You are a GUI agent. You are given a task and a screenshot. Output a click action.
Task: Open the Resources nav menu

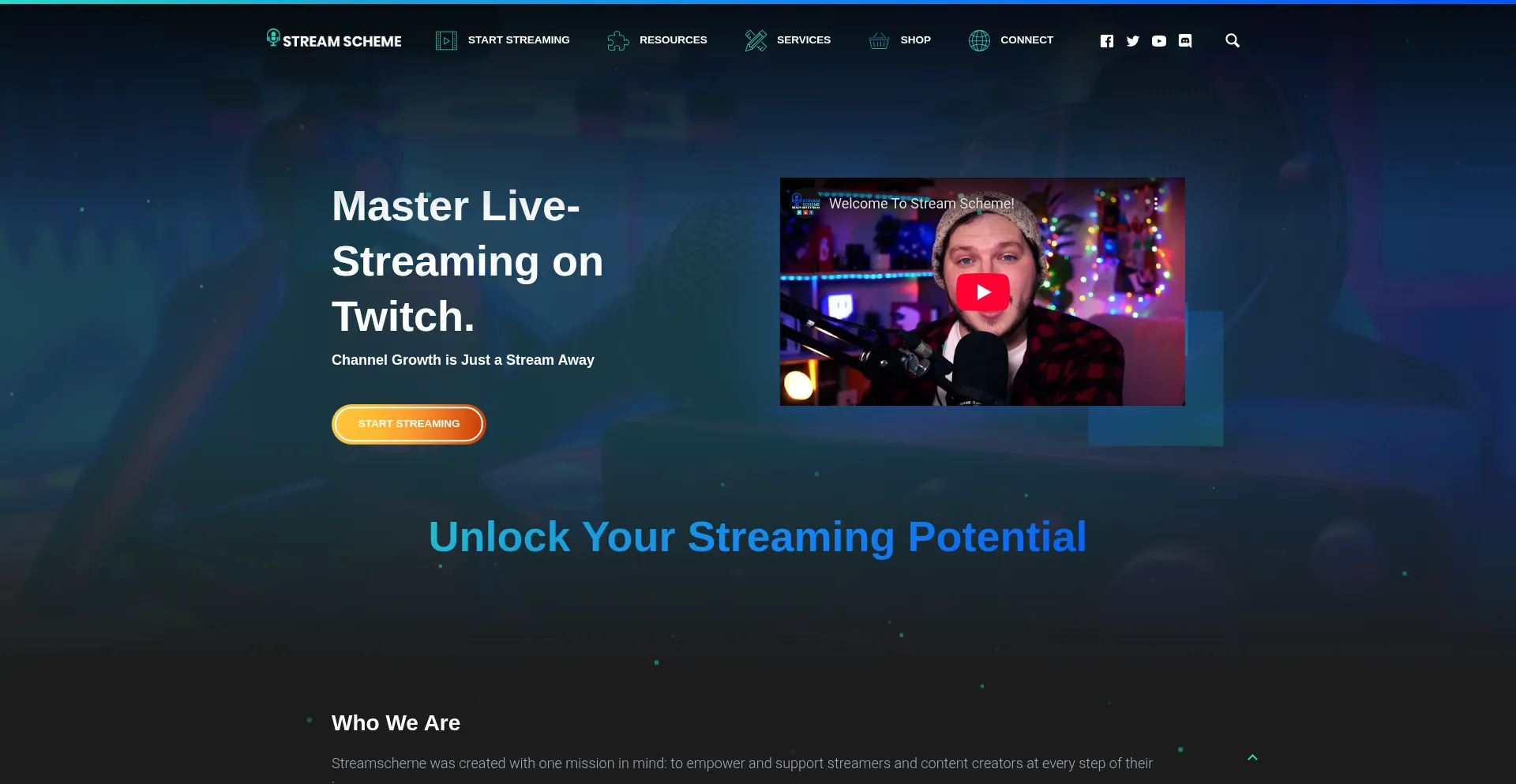674,40
